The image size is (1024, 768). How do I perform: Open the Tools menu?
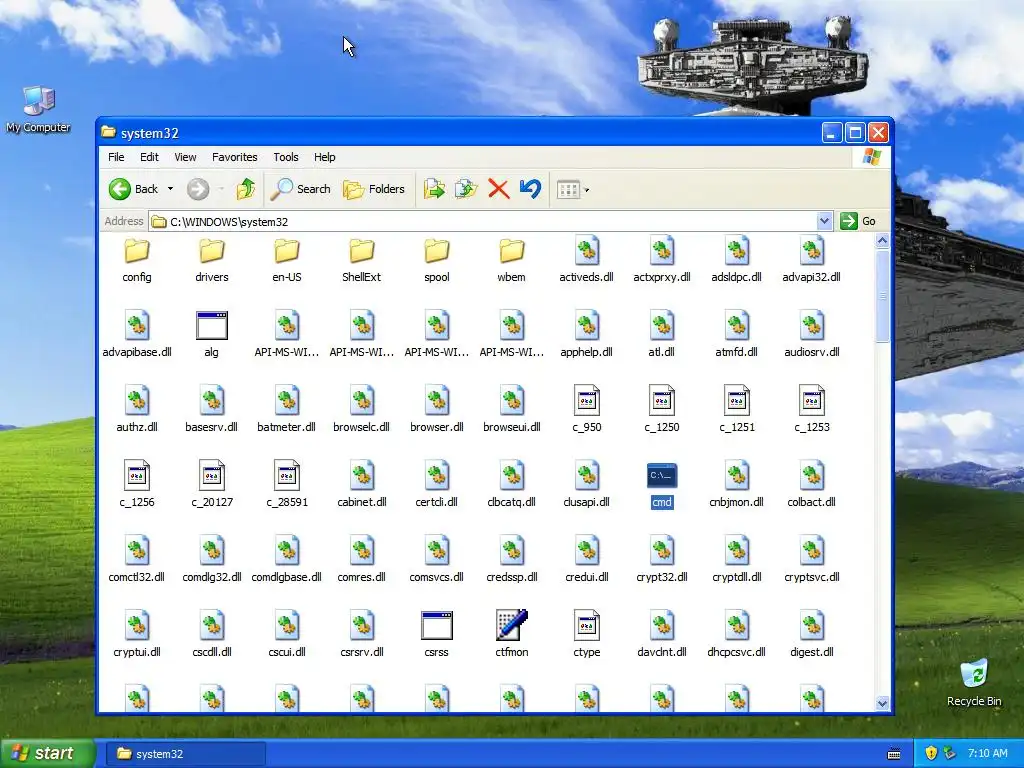pyautogui.click(x=285, y=157)
